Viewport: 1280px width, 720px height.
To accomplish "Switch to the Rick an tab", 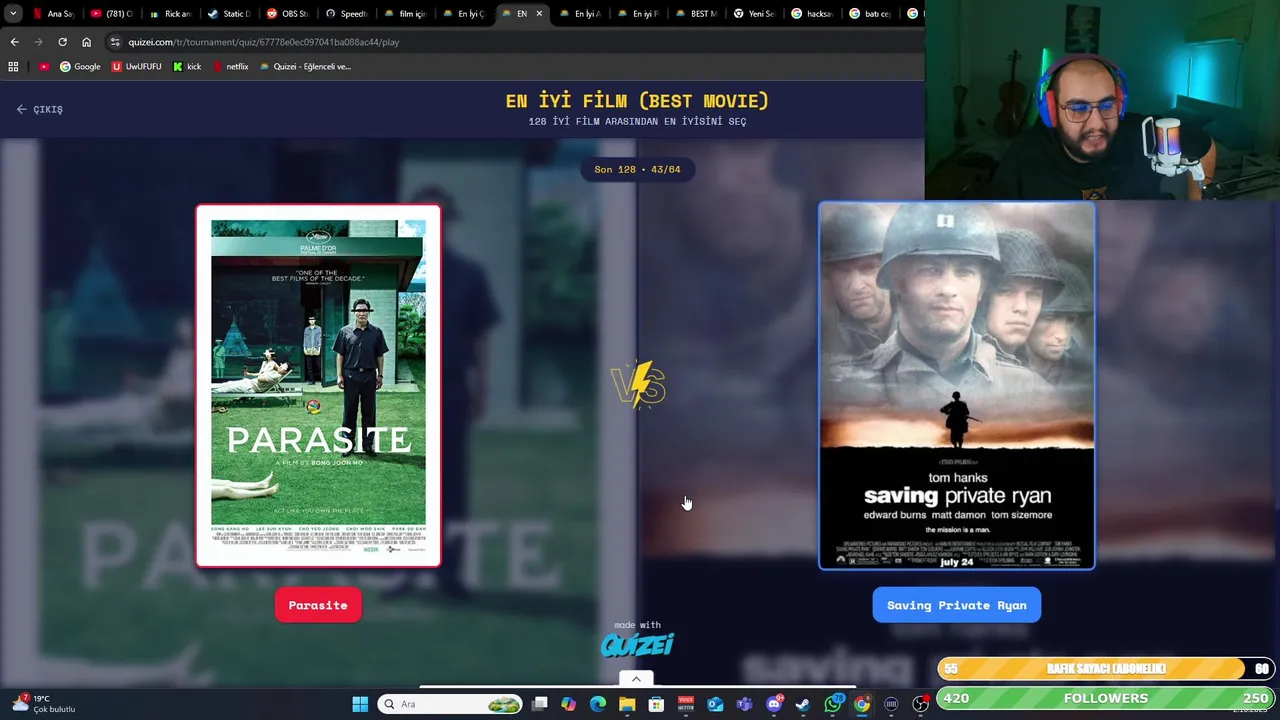I will pyautogui.click(x=170, y=14).
